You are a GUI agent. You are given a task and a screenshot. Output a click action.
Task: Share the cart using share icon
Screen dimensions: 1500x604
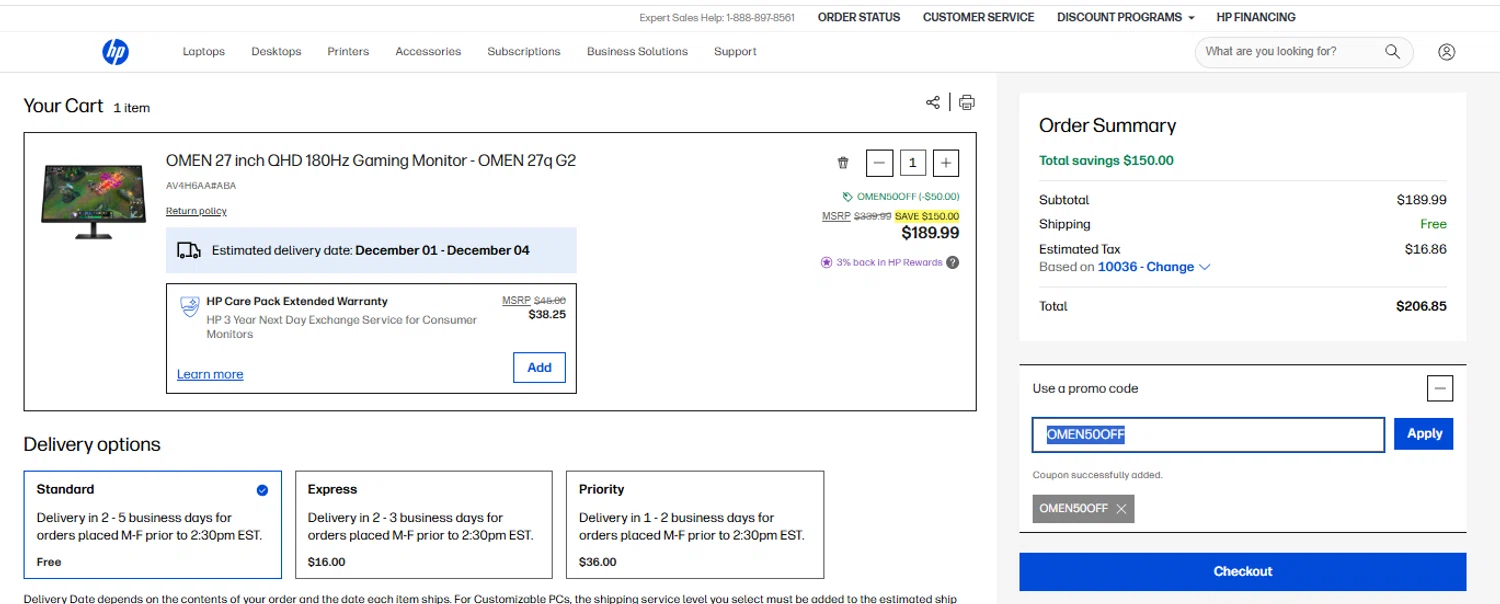click(933, 102)
